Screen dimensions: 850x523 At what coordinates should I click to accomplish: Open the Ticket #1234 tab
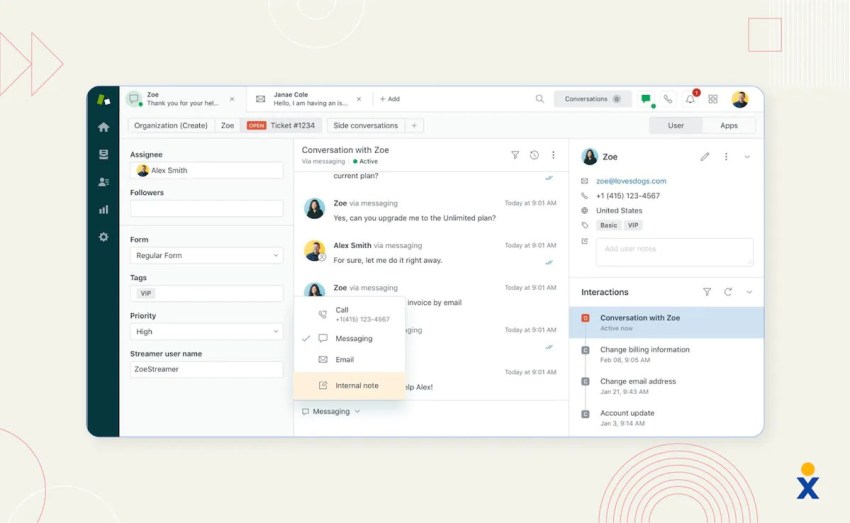click(281, 126)
